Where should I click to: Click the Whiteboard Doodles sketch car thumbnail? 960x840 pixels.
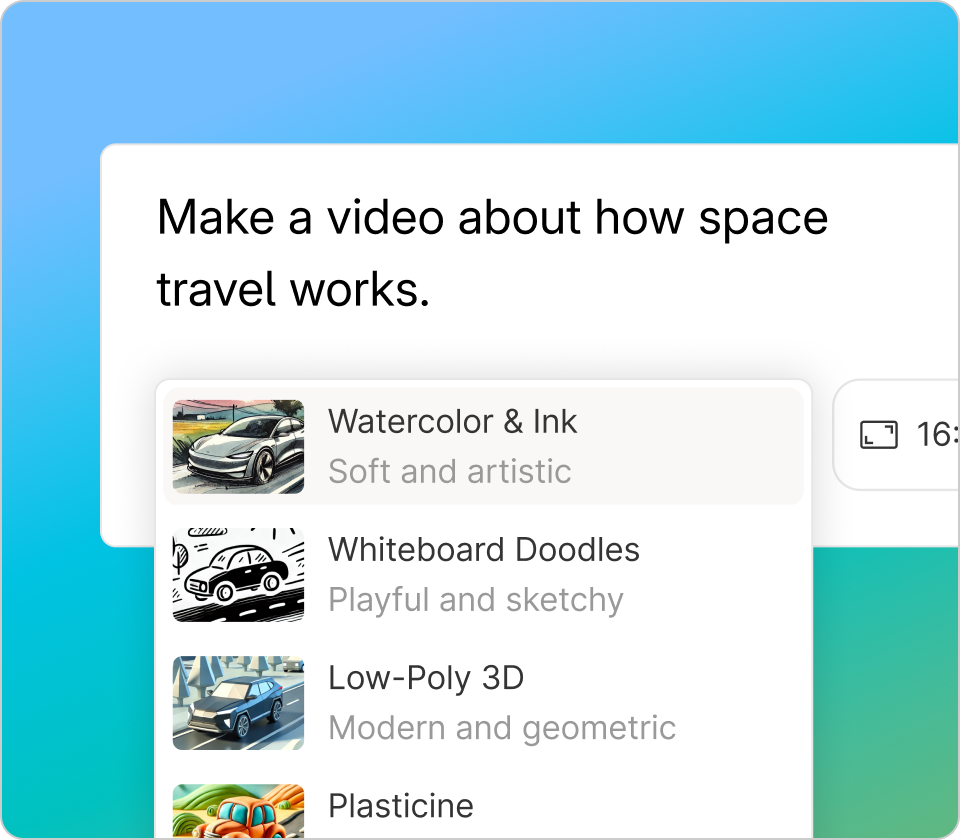238,574
